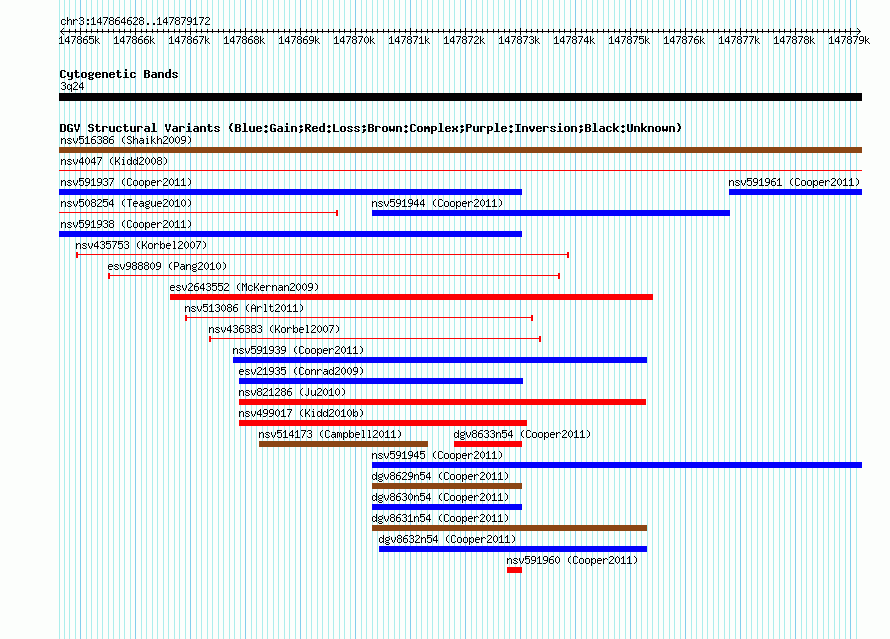Click the nsv508254 (Teague2010) label
890x639 pixels.
point(126,203)
